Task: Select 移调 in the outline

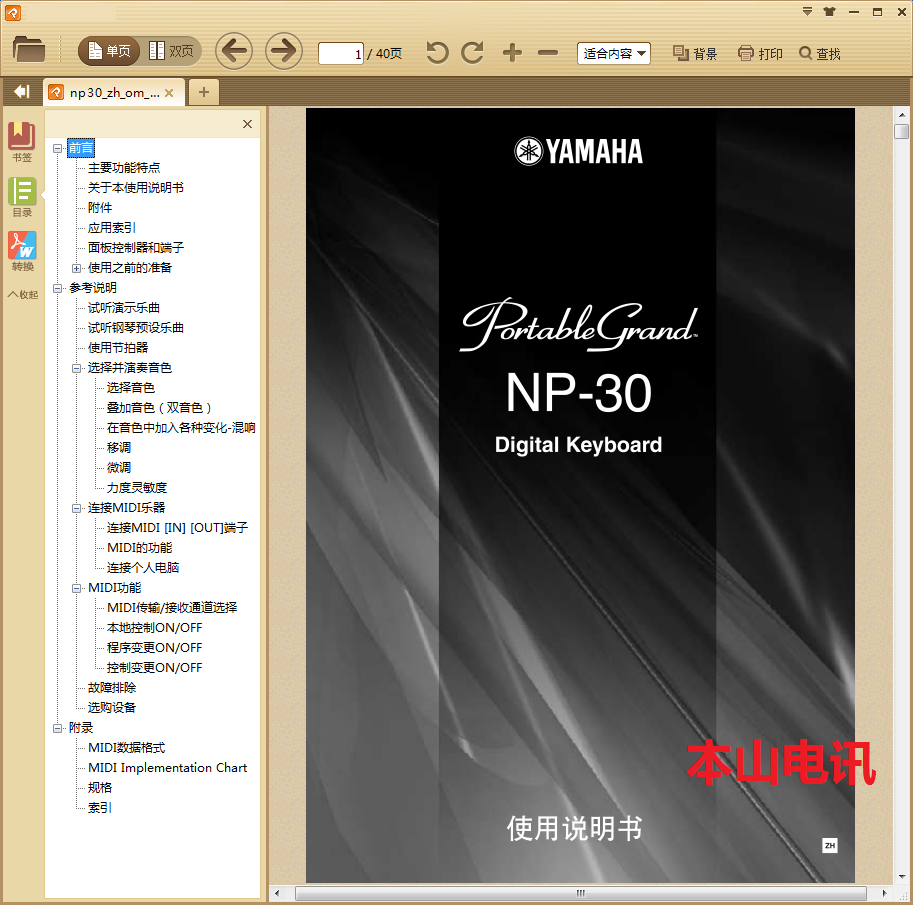Action: click(x=119, y=448)
